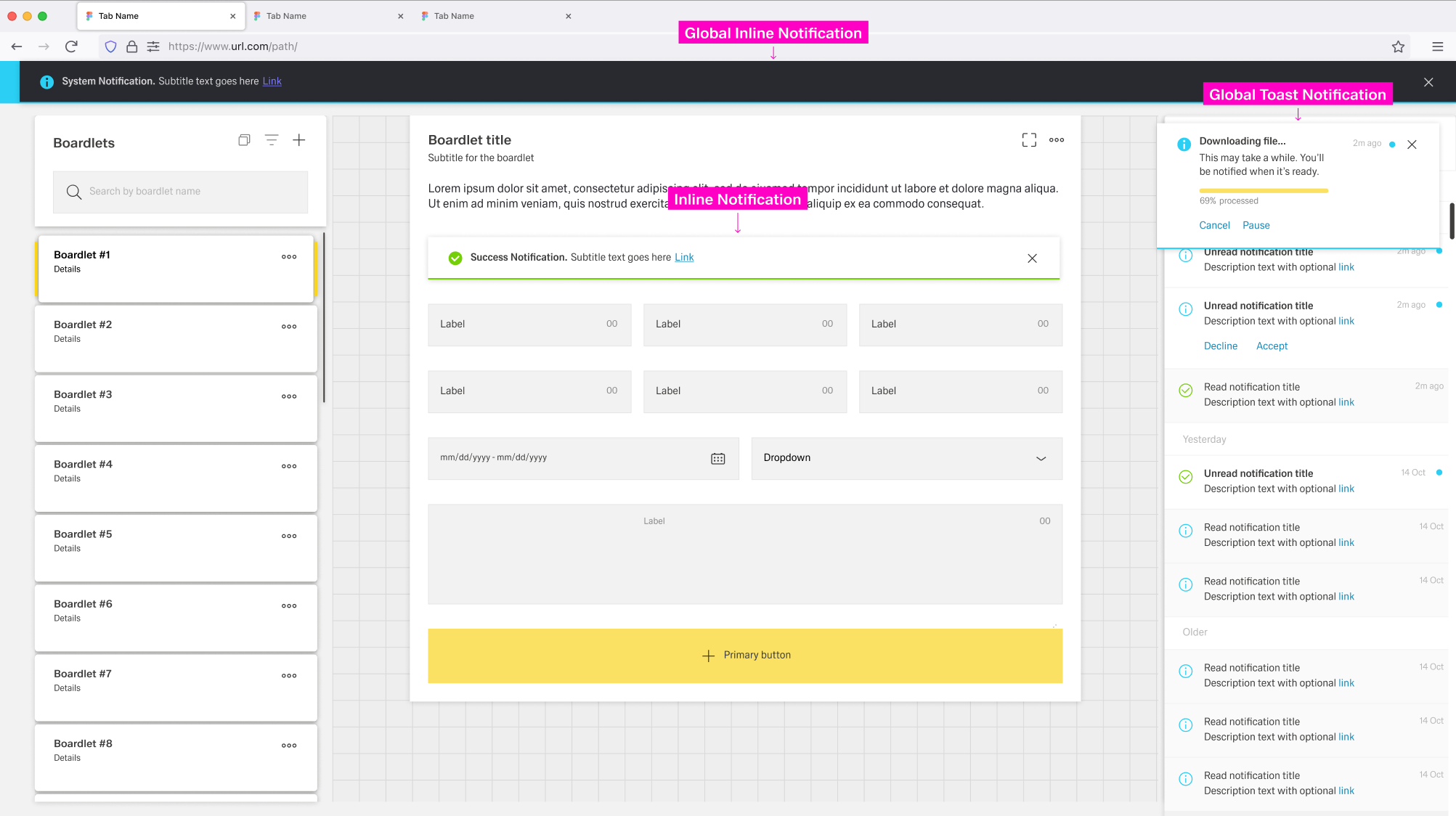Click the copy boardlets icon
The image size is (1456, 816).
(244, 140)
